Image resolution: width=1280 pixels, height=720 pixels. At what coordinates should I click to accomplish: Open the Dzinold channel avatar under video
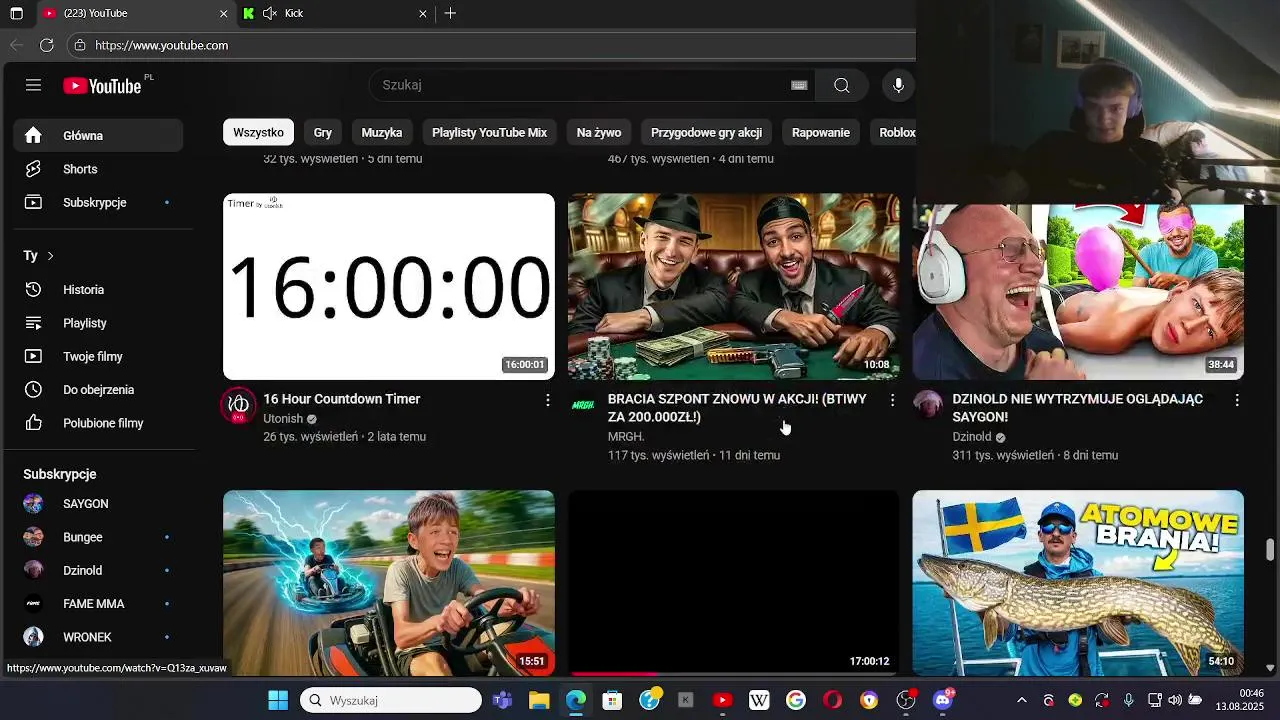coord(928,405)
